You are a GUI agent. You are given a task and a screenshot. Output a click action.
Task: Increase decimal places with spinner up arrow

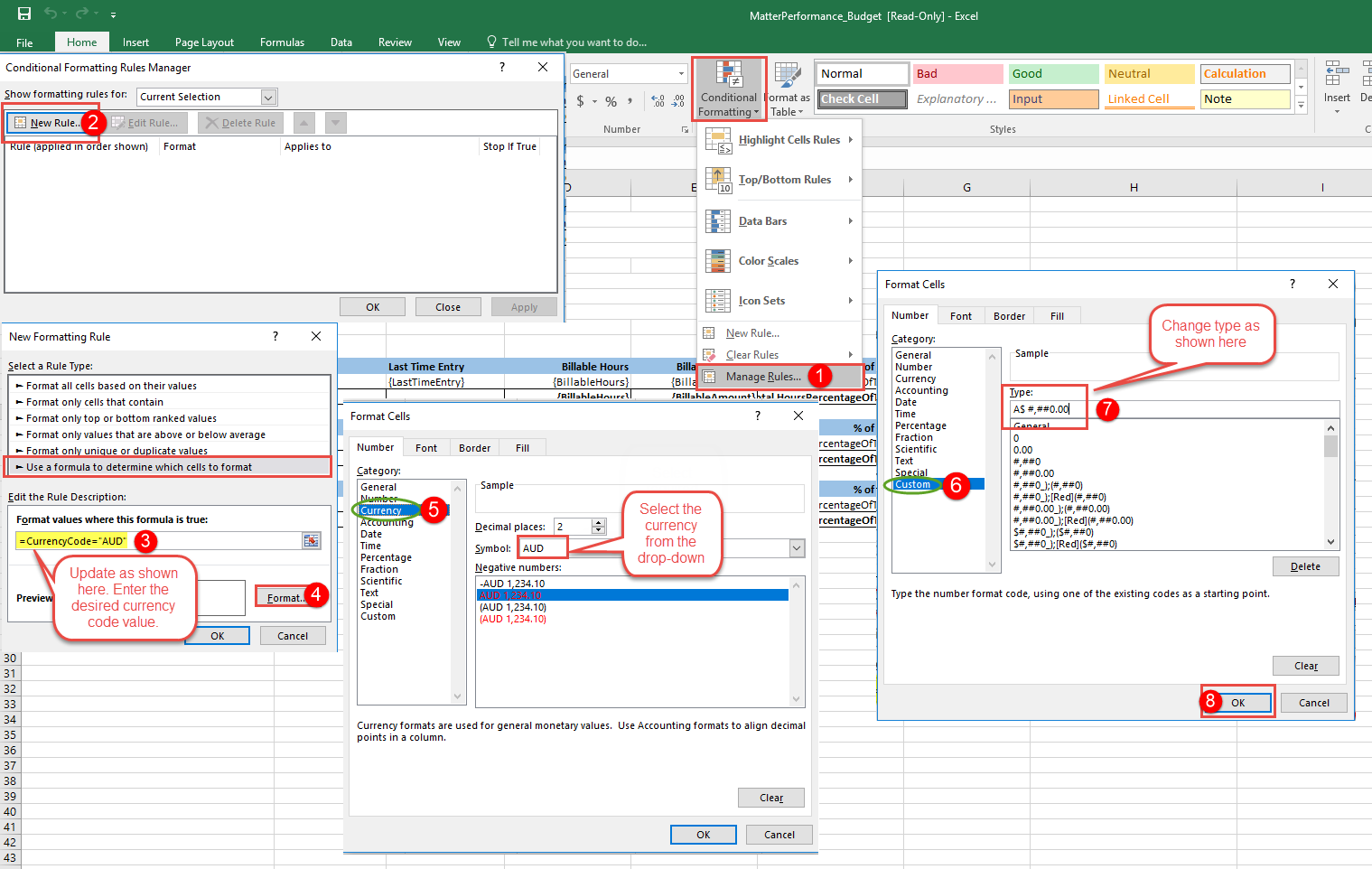click(598, 523)
